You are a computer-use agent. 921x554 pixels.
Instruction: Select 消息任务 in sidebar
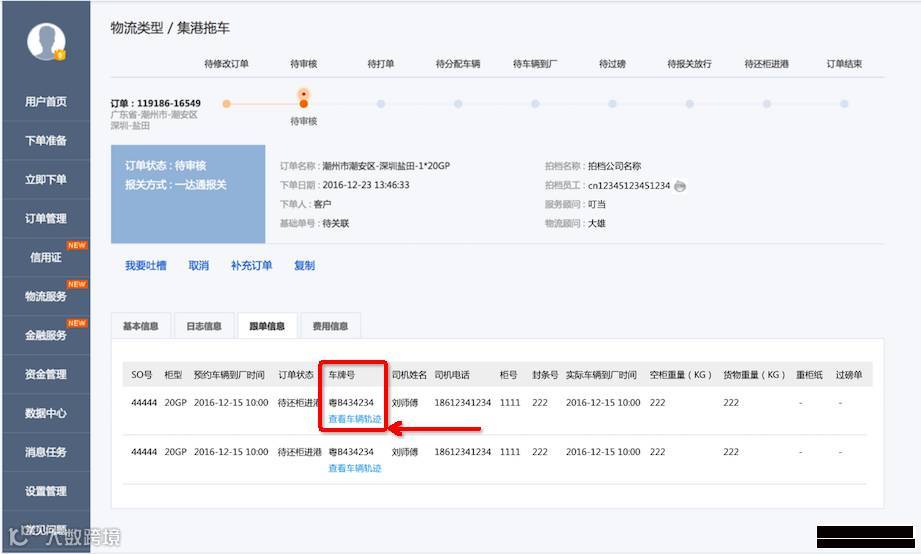(46, 452)
